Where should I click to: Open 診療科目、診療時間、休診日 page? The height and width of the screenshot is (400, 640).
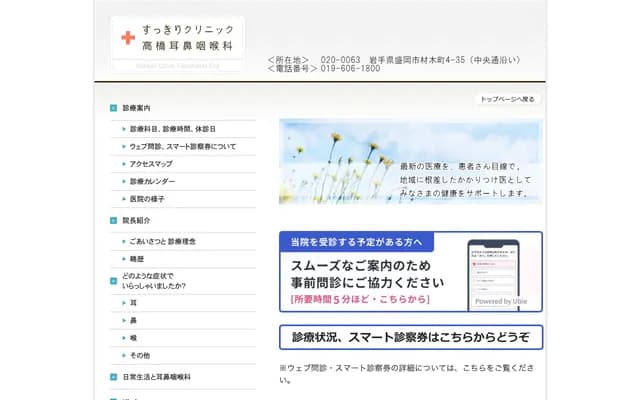click(x=172, y=129)
